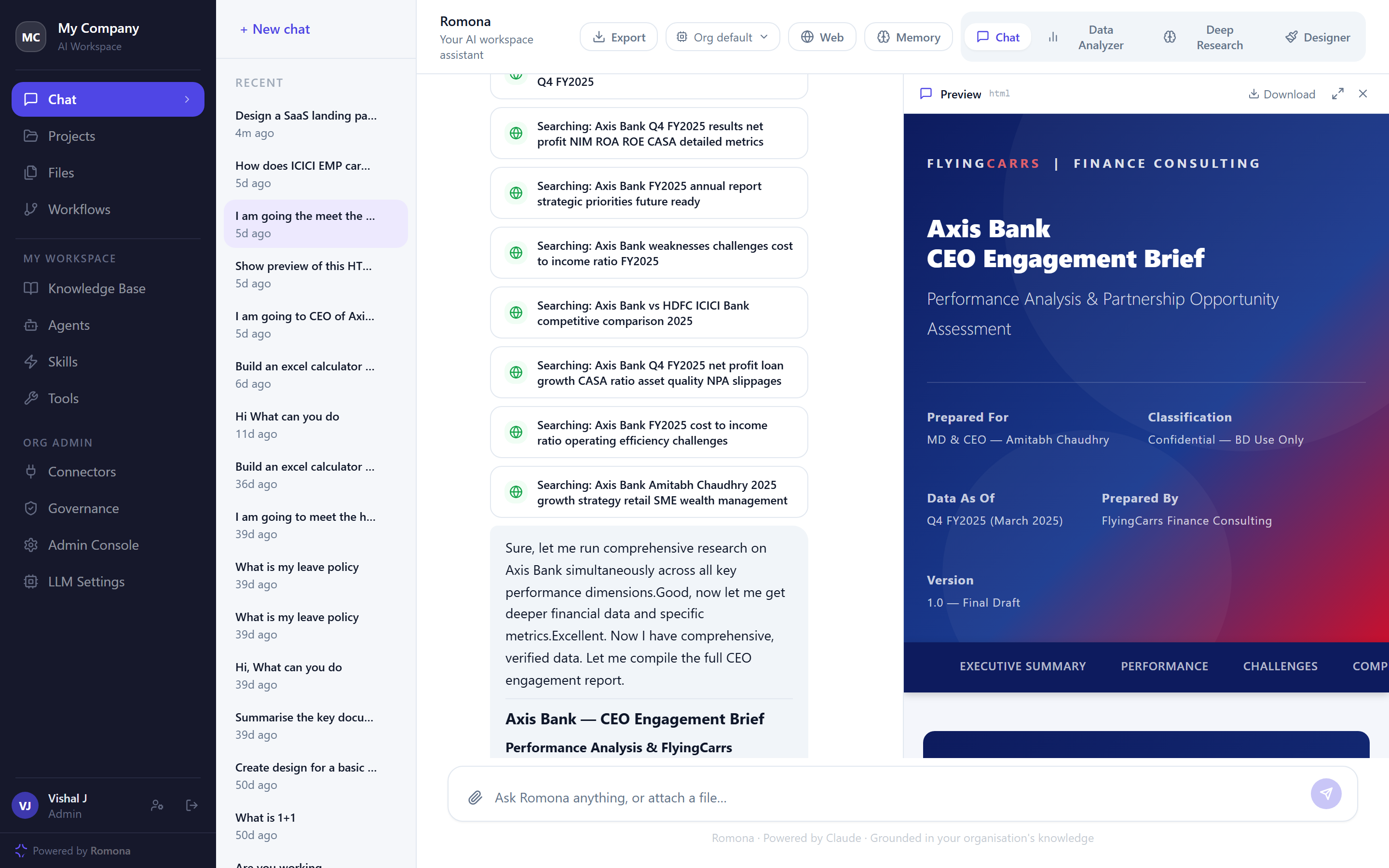Viewport: 1389px width, 868px height.
Task: Start a New chat
Action: pos(274,29)
